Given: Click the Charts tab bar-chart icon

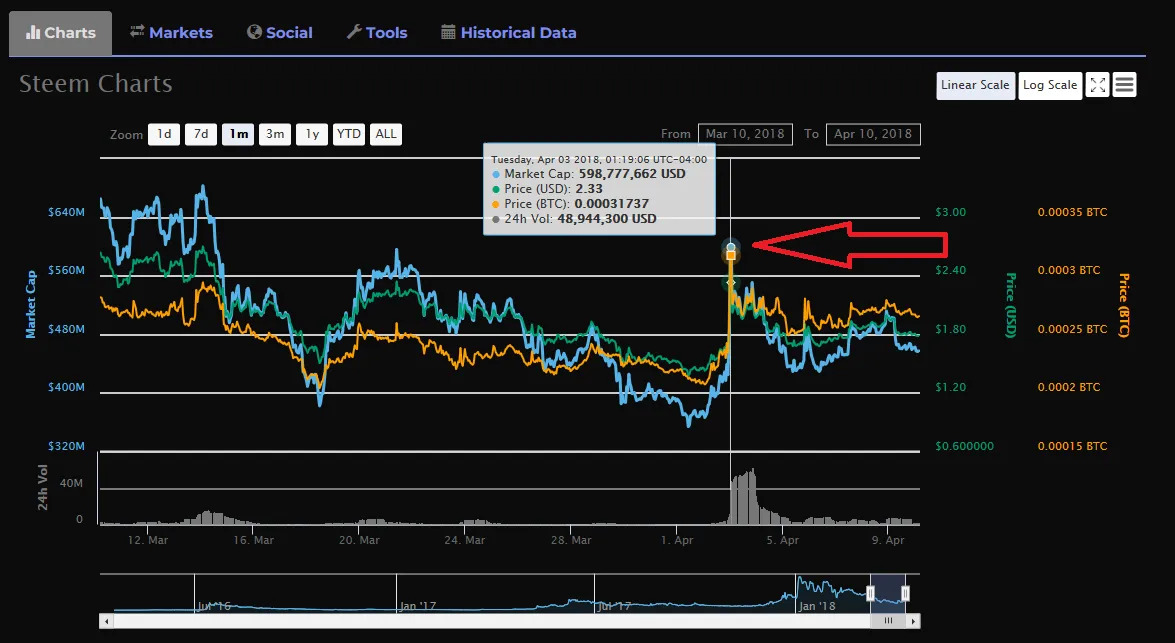Looking at the screenshot, I should point(33,32).
